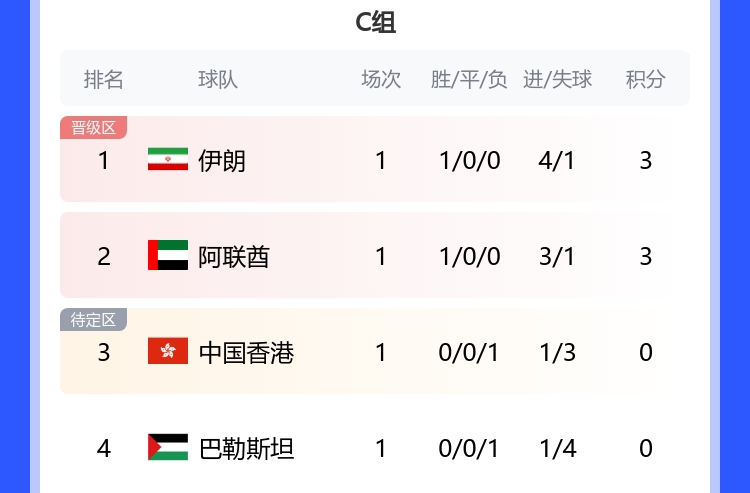Click the 胜/平/负 column header
The height and width of the screenshot is (493, 750).
[x=469, y=79]
